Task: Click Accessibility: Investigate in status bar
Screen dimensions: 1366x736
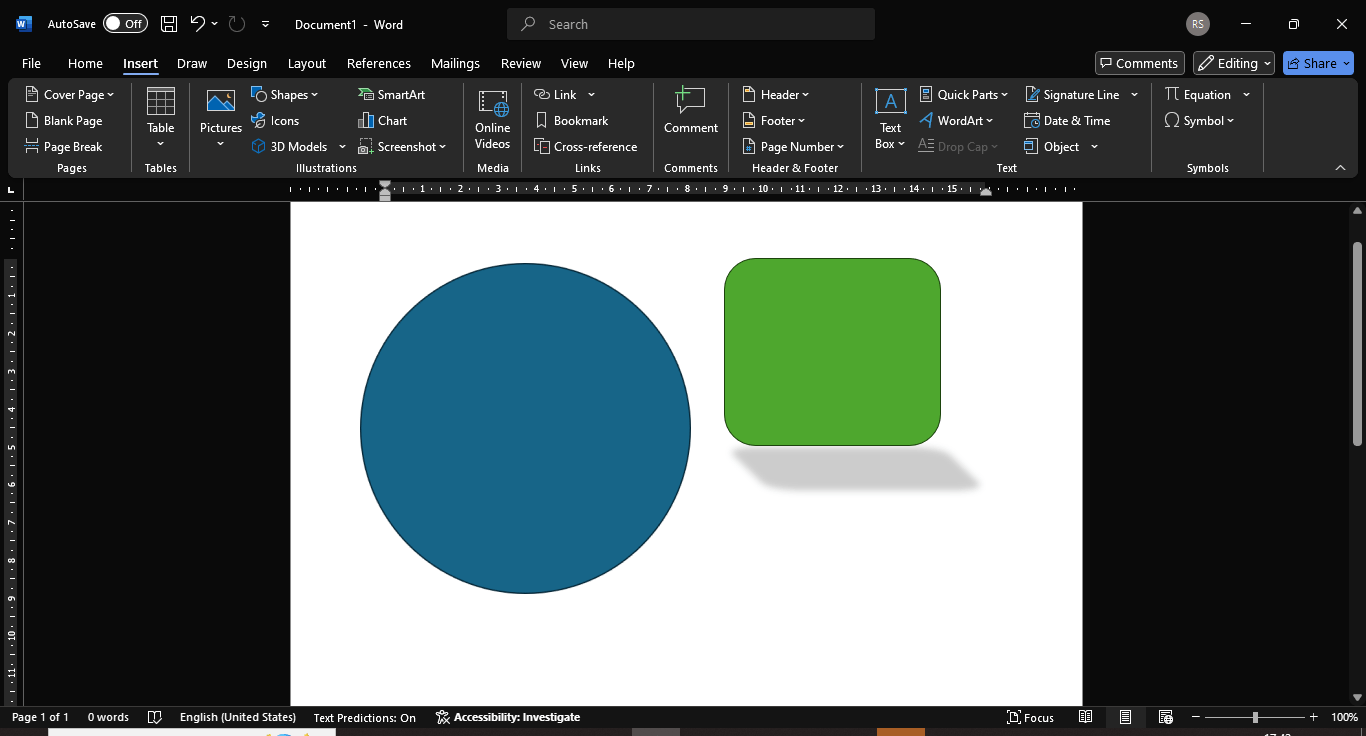Action: click(507, 717)
